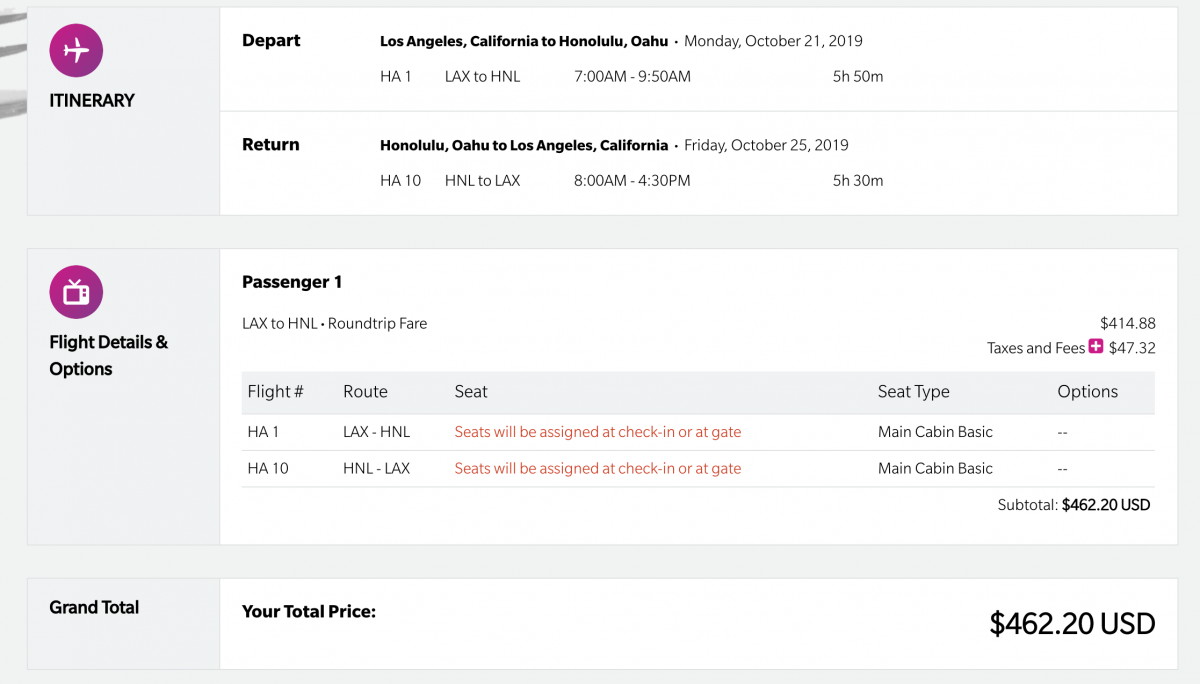This screenshot has height=684, width=1200.
Task: Click the Return section label
Action: [x=270, y=145]
